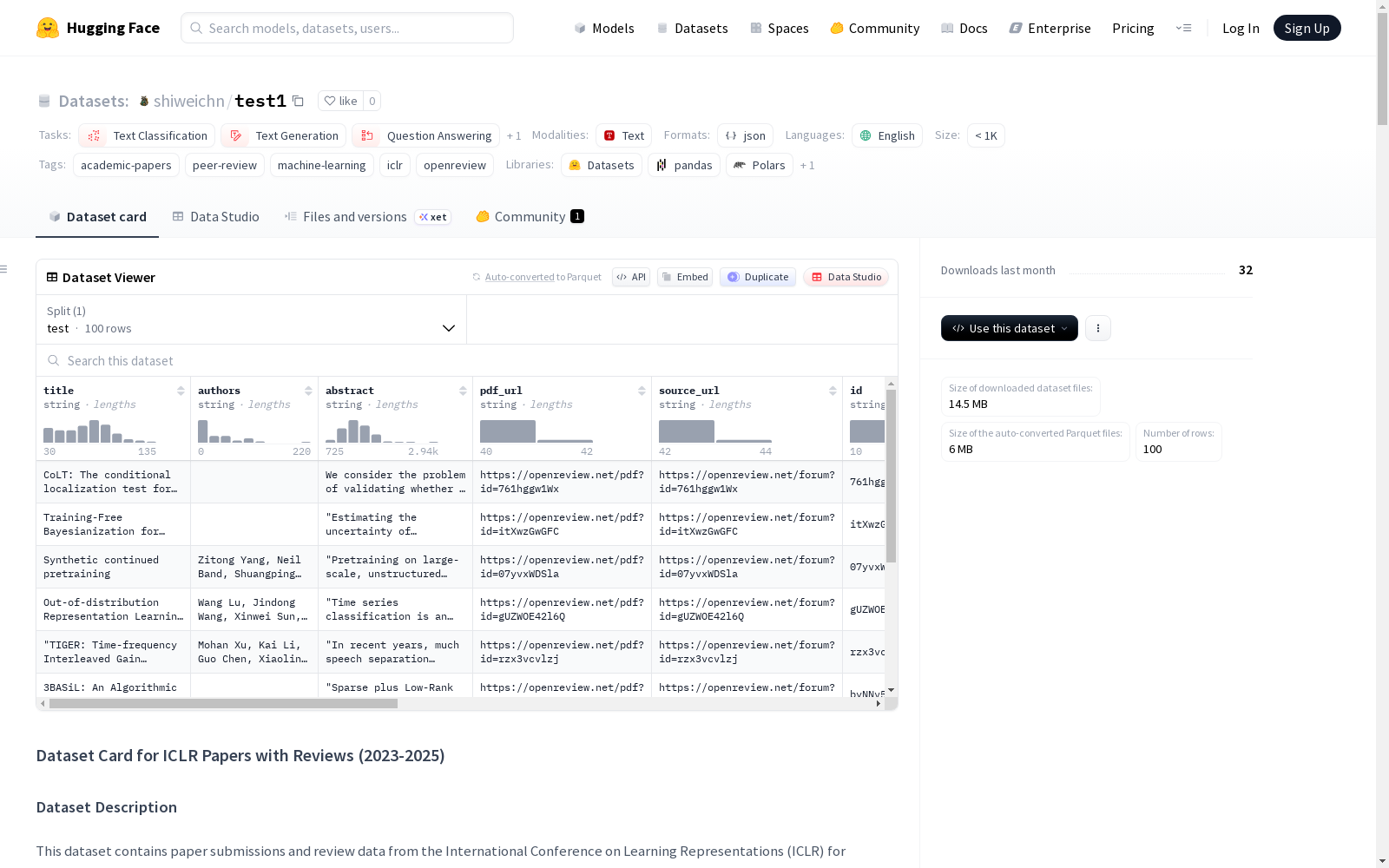Sort by the source_url column
This screenshot has width=1389, height=868.
(x=833, y=391)
